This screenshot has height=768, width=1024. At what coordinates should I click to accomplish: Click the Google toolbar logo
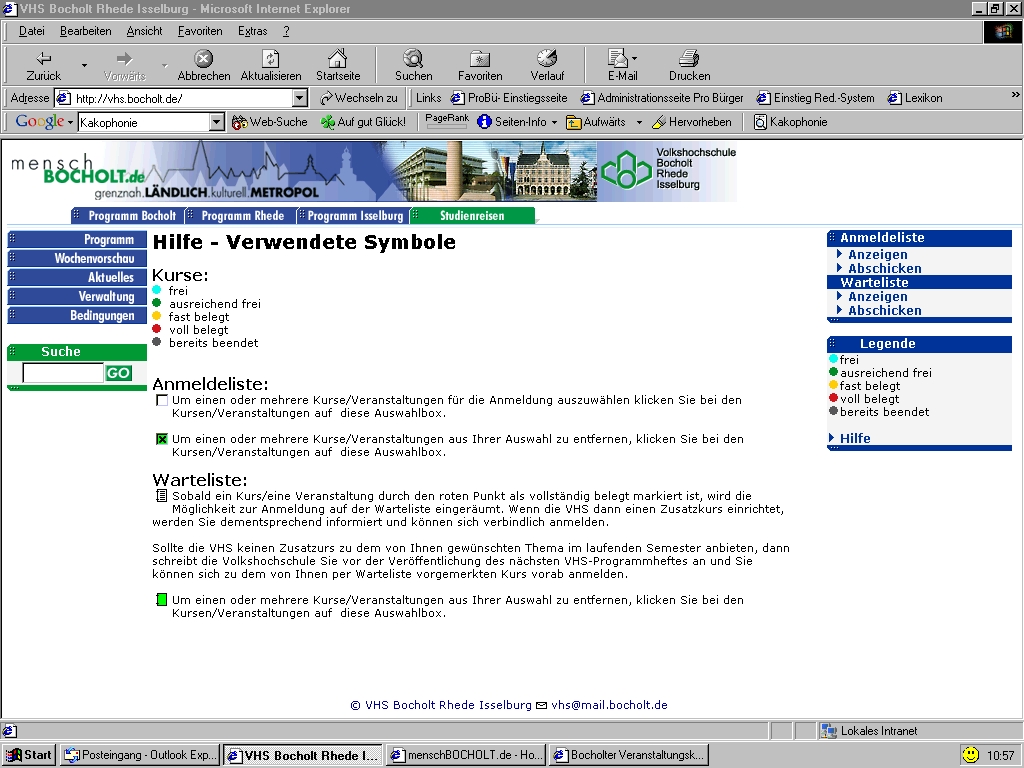coord(39,121)
